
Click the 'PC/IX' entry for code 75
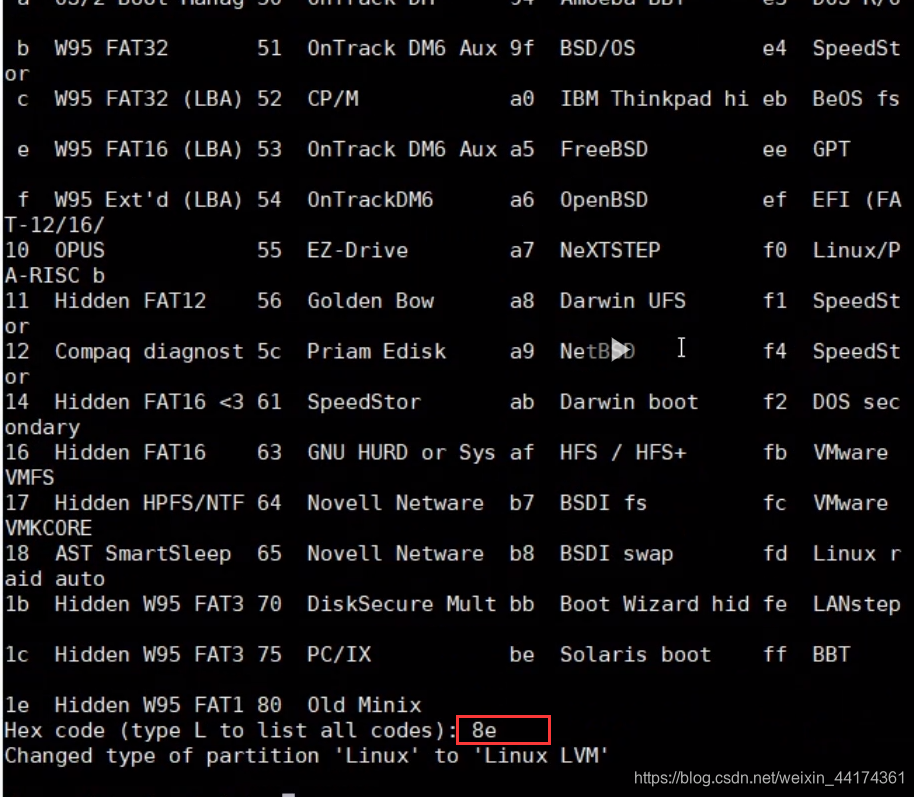[339, 655]
